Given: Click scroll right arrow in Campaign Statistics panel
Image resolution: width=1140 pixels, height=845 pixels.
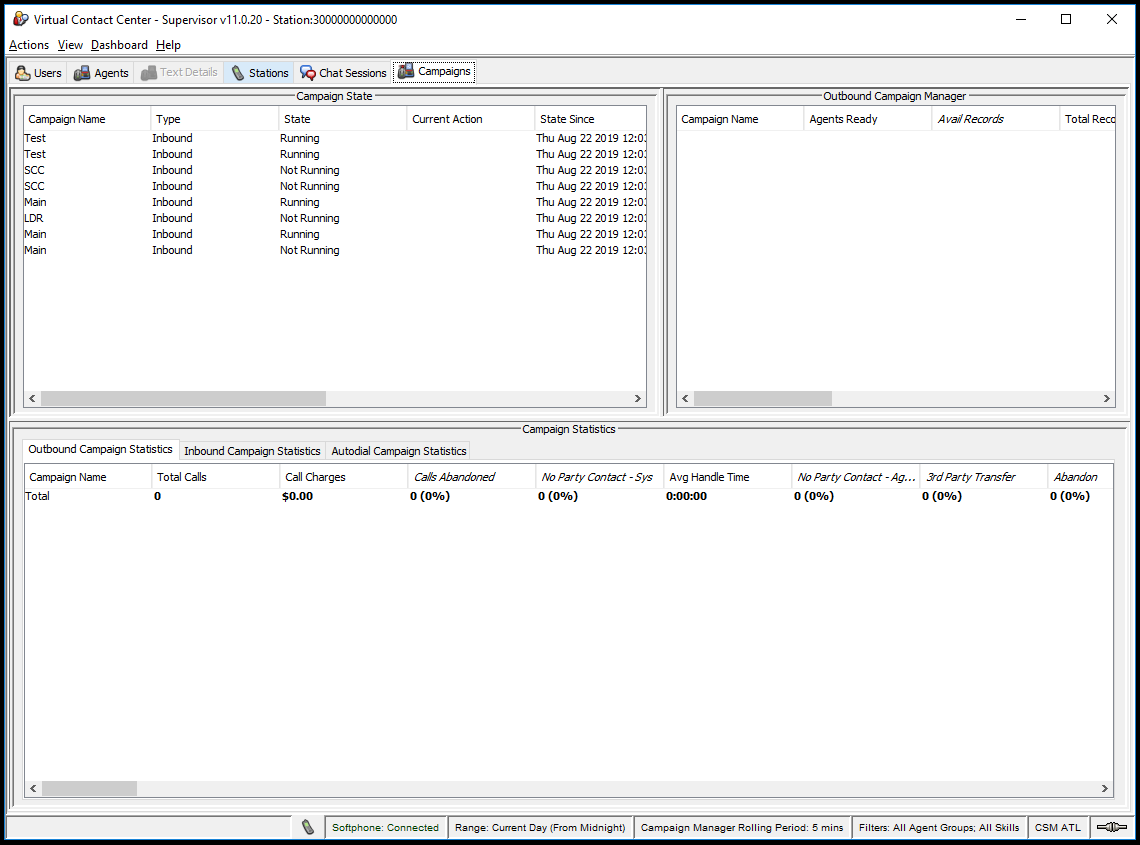Looking at the screenshot, I should 1104,788.
